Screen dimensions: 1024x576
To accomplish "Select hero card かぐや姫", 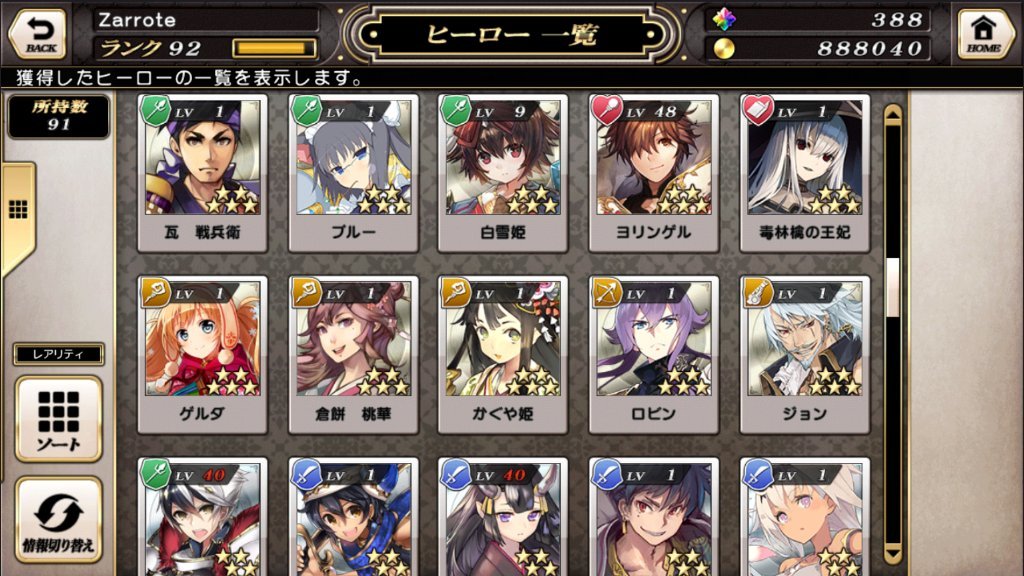I will 503,355.
